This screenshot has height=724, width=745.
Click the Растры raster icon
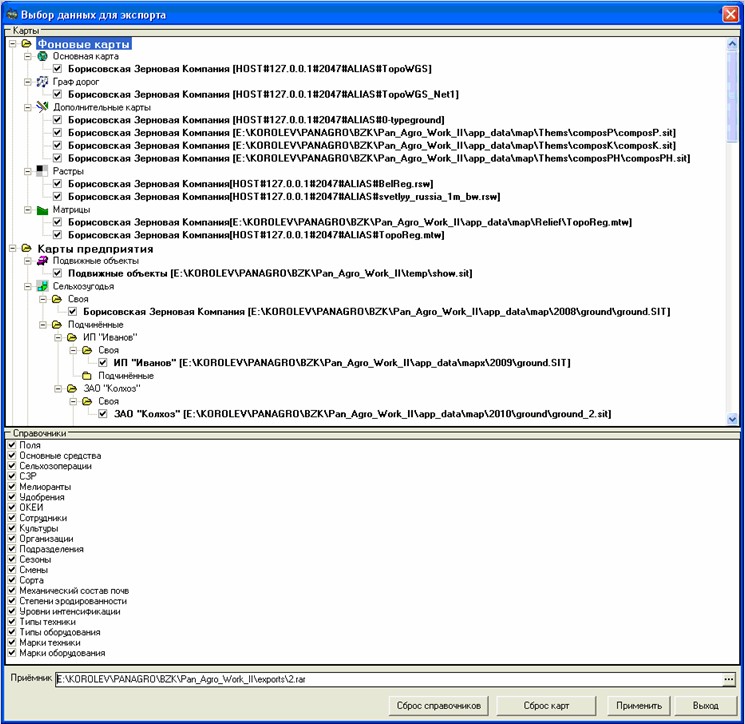pos(42,171)
